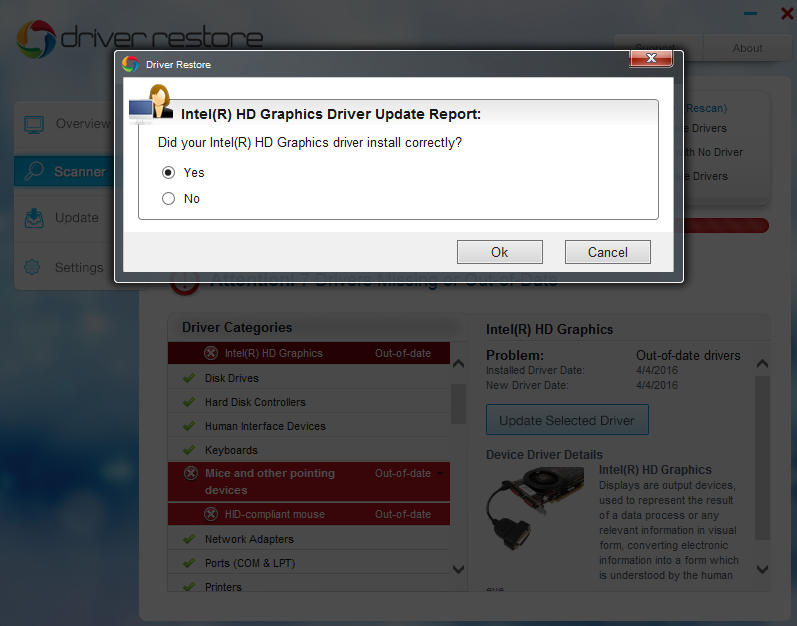This screenshot has height=626, width=797.
Task: Select HID-compliant mouse row
Action: tap(309, 514)
